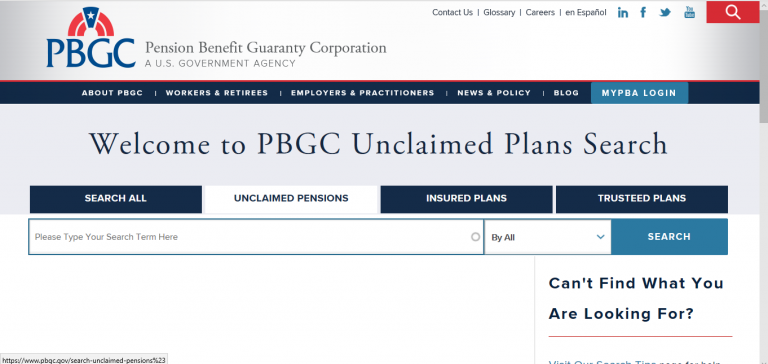The height and width of the screenshot is (364, 768).
Task: Click the blue Search button
Action: click(x=669, y=237)
